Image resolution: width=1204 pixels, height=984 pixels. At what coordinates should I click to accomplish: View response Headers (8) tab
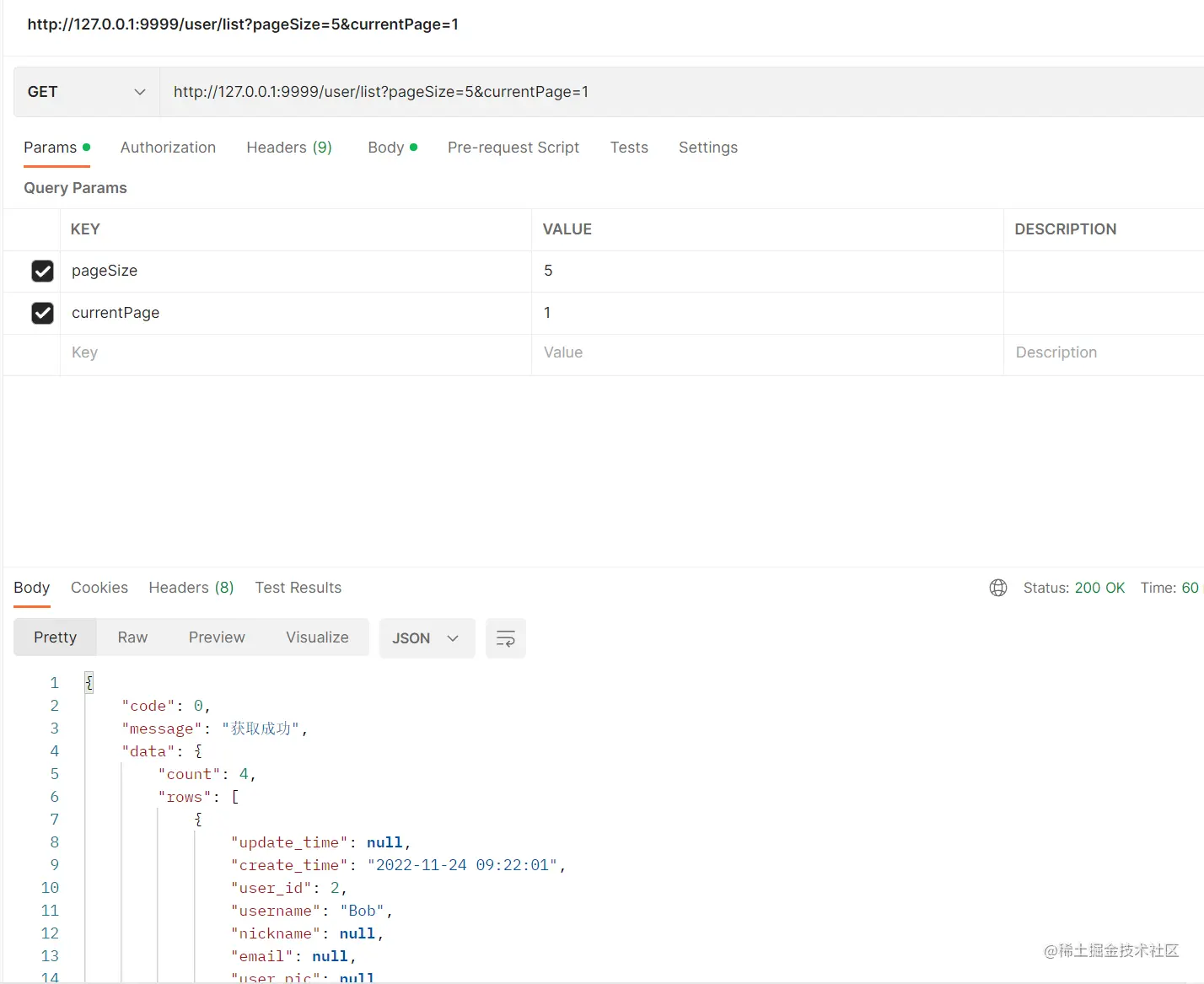pos(191,588)
